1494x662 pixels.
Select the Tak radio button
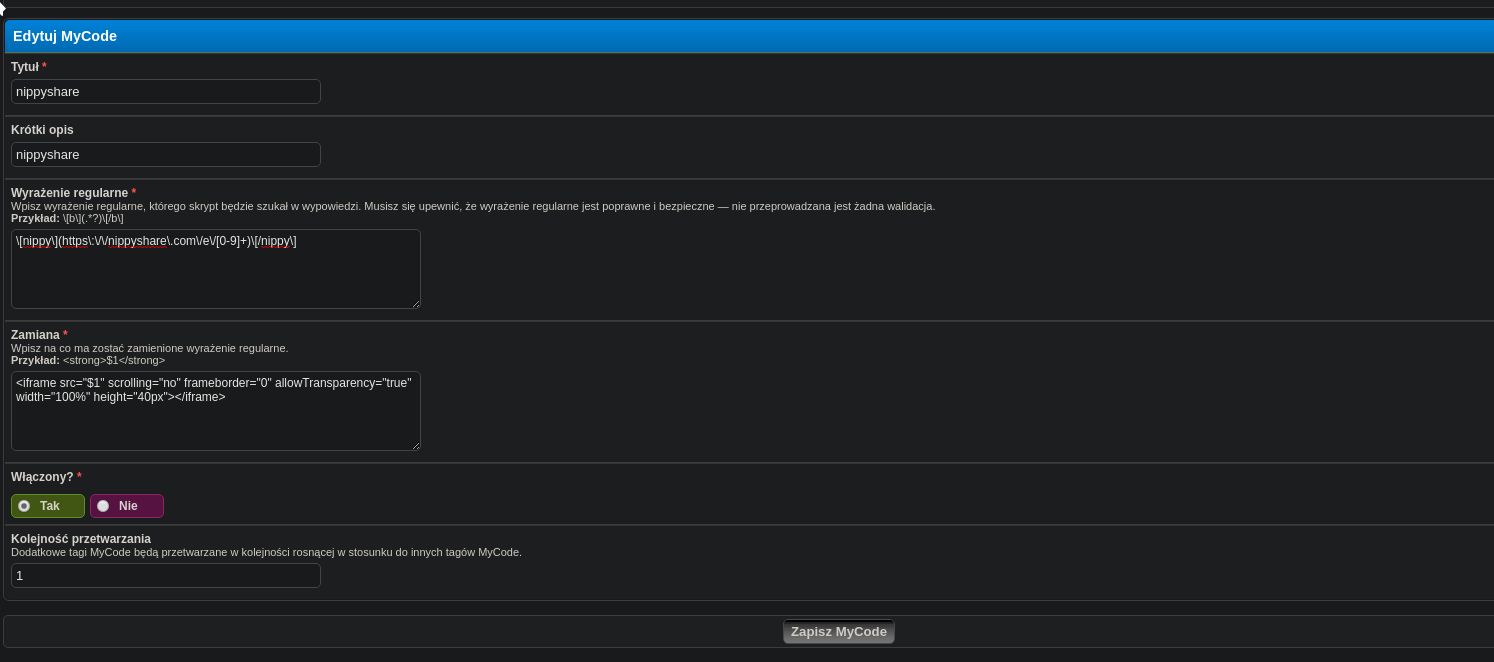pos(24,506)
